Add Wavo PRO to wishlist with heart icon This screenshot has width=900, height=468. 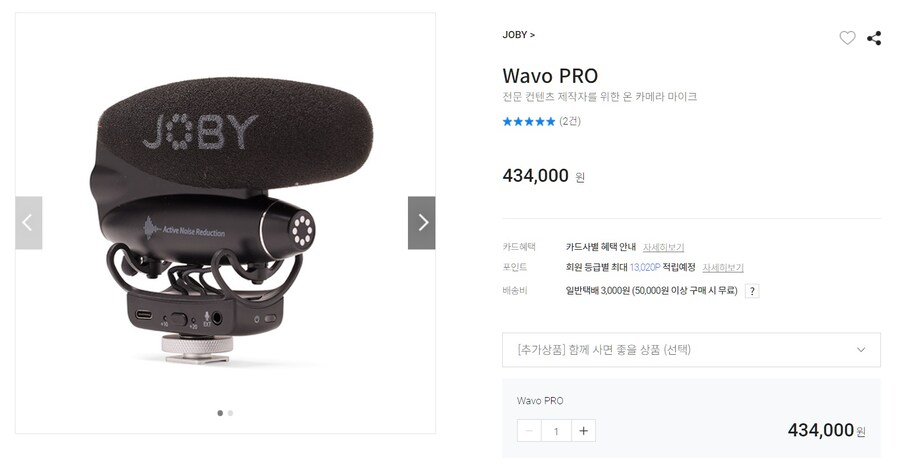tap(847, 38)
